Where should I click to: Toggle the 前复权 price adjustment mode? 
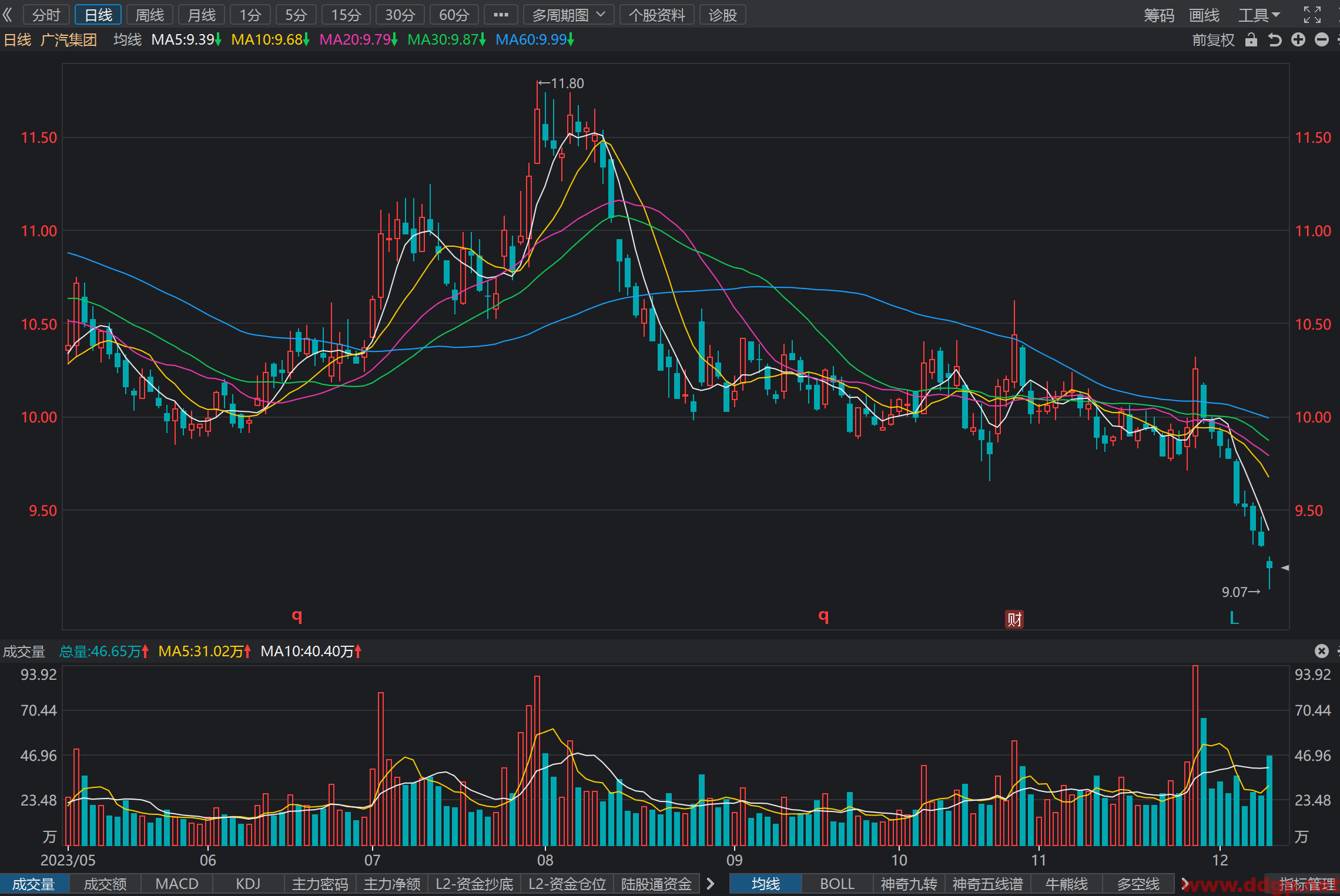tap(1213, 40)
